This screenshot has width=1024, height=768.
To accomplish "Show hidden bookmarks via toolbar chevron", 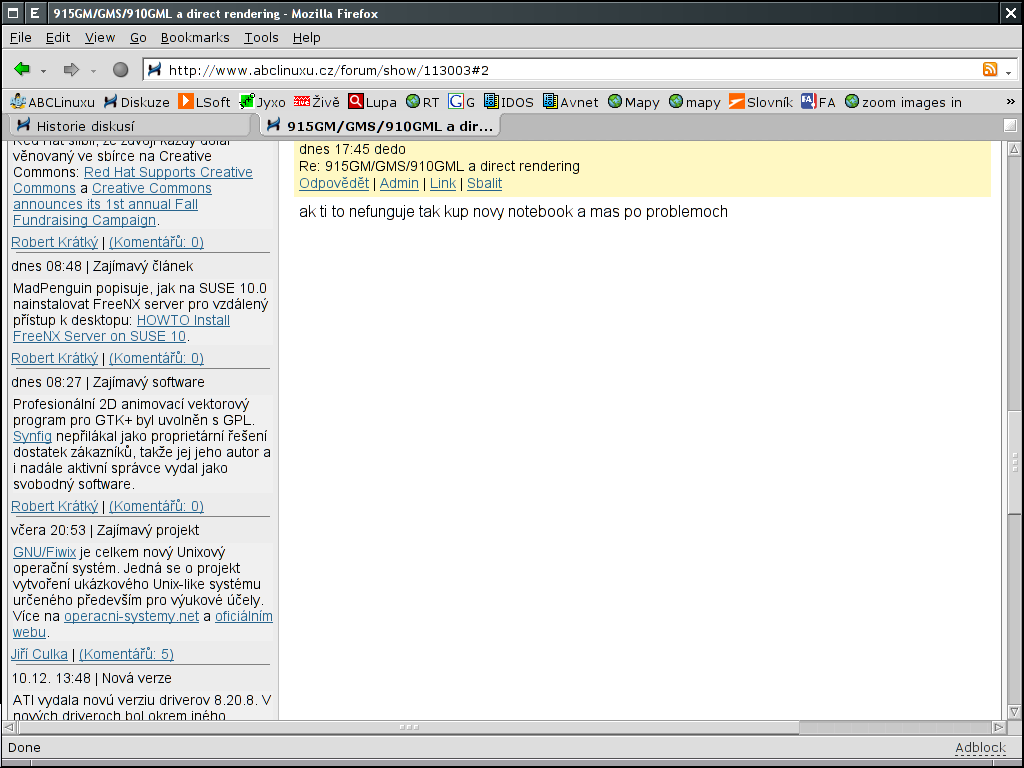I will coord(1009,102).
